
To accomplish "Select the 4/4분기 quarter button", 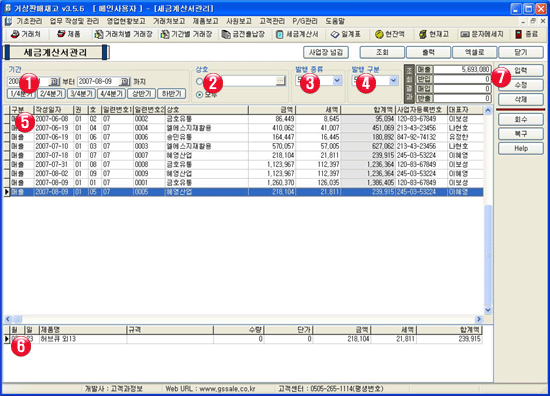I will [112, 94].
